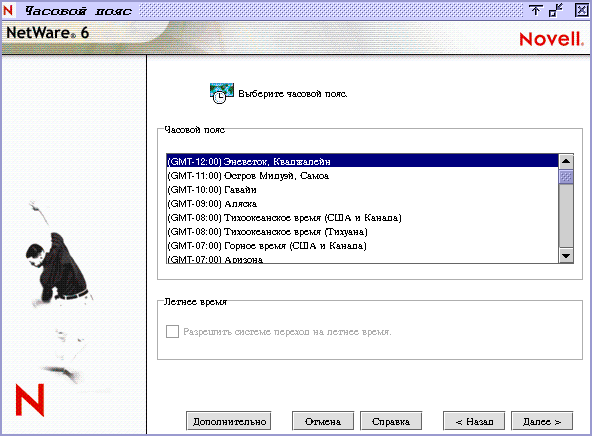Image resolution: width=592 pixels, height=436 pixels.
Task: Click the red N icon in title bar
Action: tap(8, 10)
